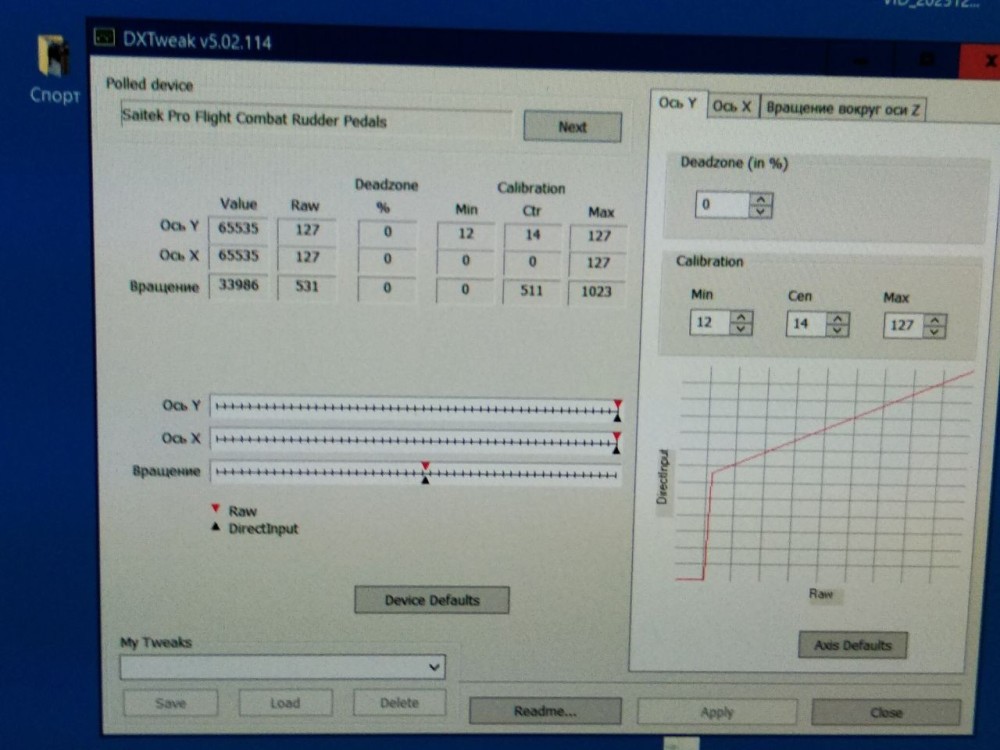Click Axis Defaults button
Screen dimensions: 1000x750
click(x=853, y=645)
